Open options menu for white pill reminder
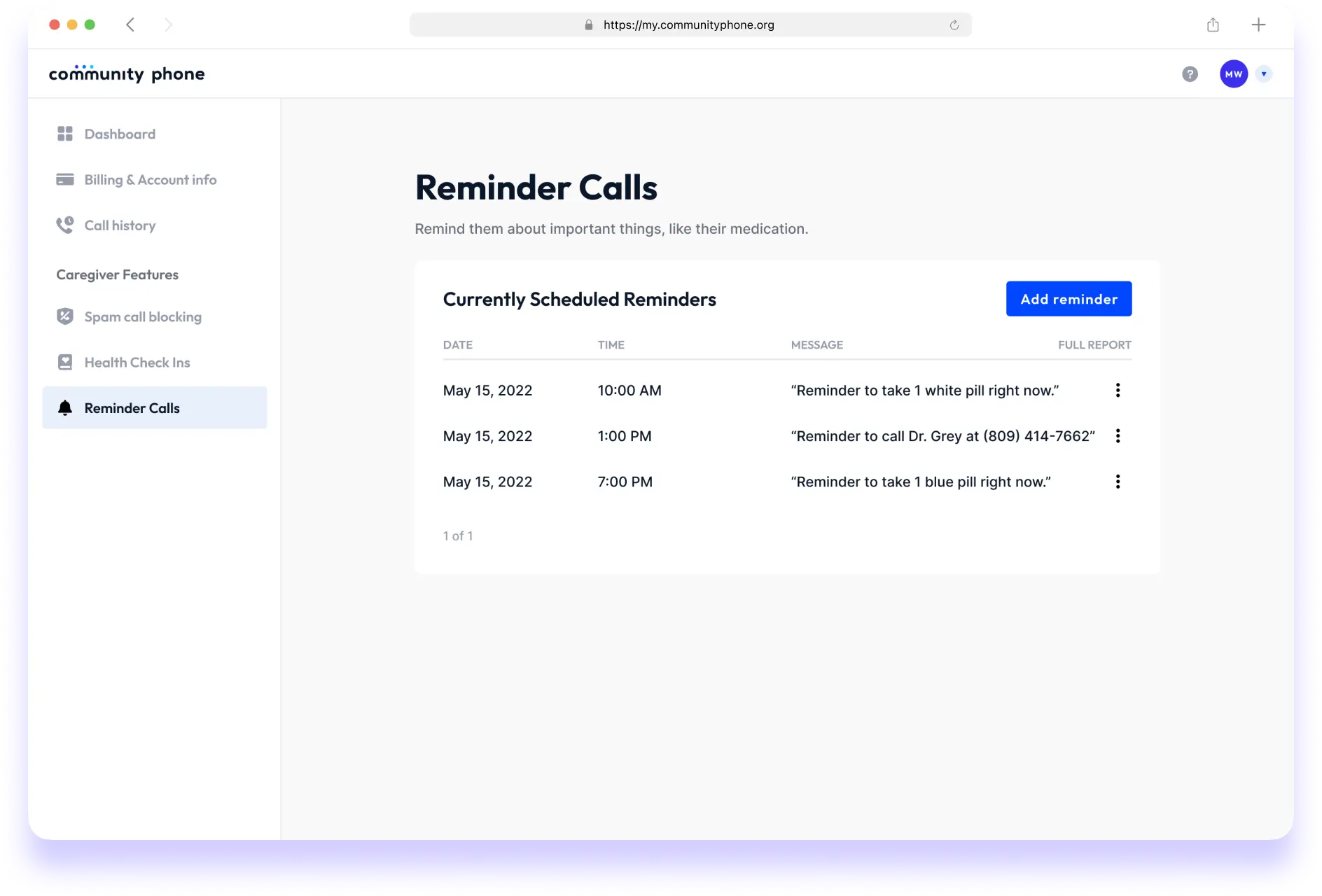This screenshot has height=896, width=1322. (x=1118, y=391)
